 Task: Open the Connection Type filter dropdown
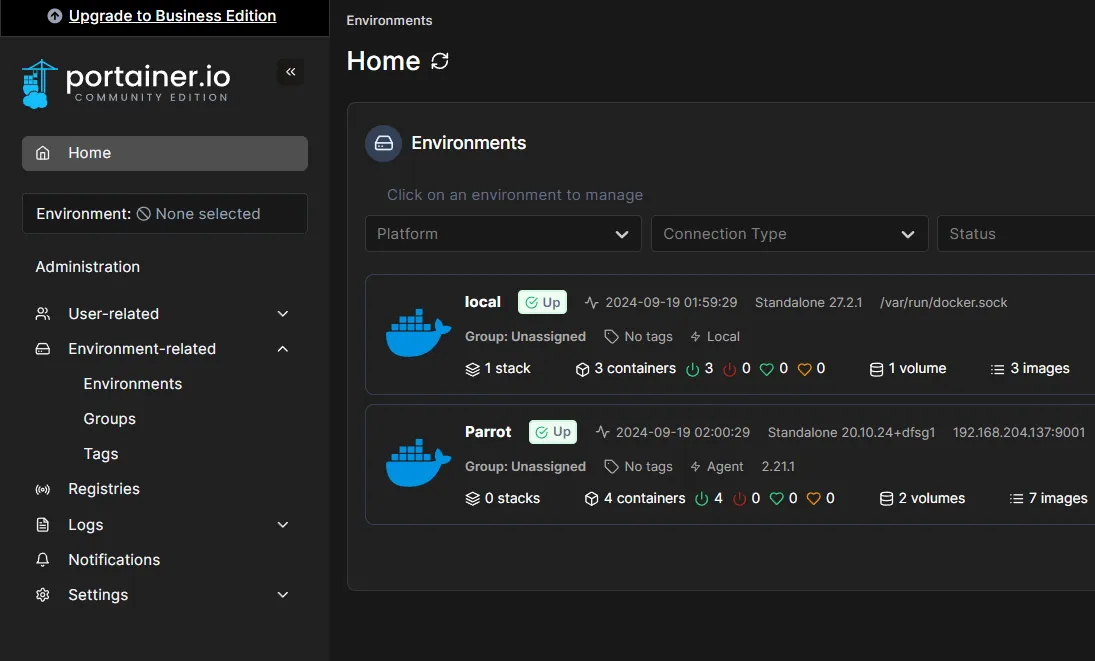[x=789, y=234]
